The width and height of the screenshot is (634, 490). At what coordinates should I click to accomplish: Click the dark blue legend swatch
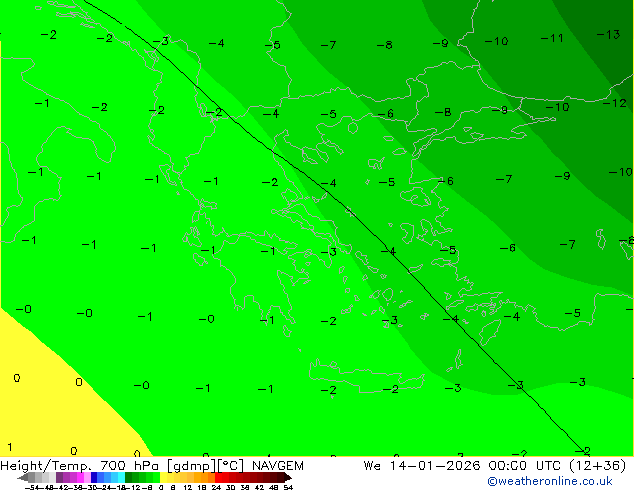pyautogui.click(x=94, y=477)
